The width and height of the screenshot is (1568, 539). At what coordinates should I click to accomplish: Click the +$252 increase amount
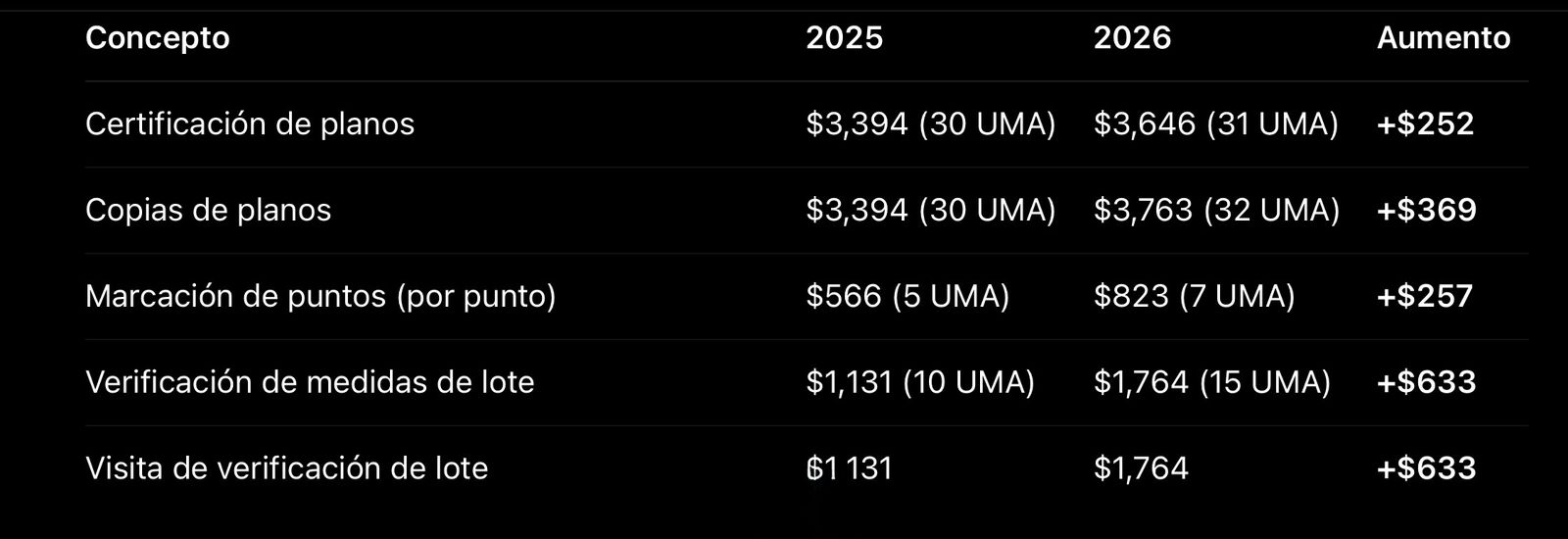[1425, 124]
